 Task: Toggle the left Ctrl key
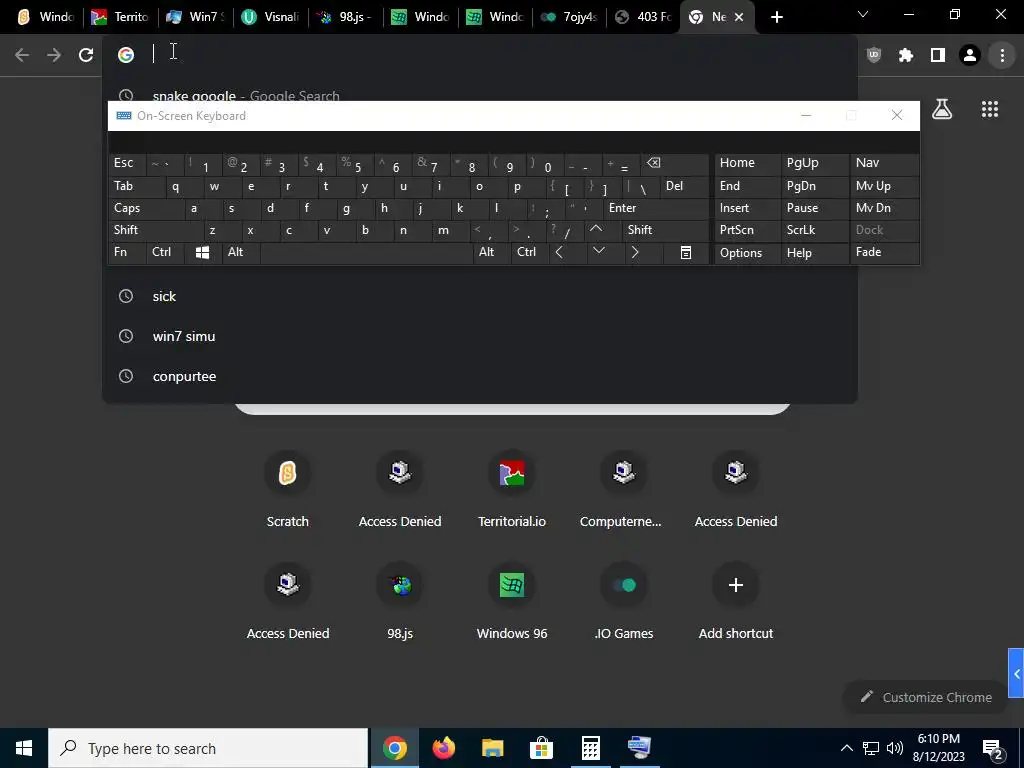(x=165, y=252)
